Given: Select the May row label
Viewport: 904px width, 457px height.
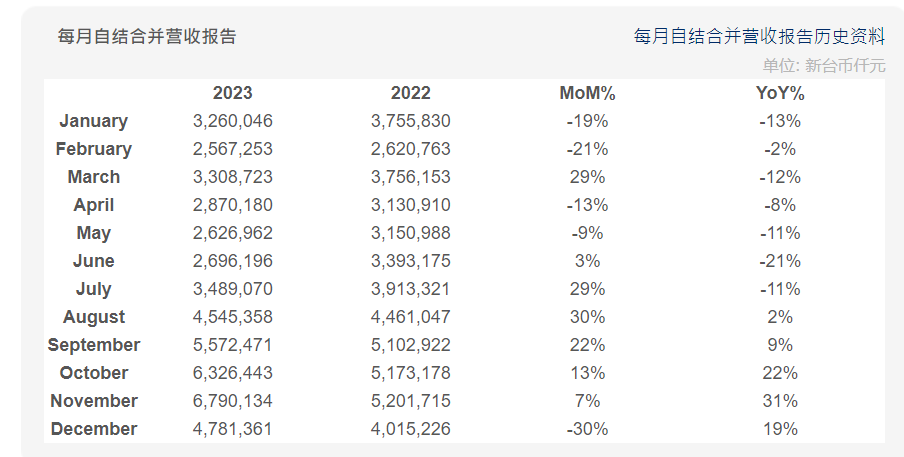Looking at the screenshot, I should (93, 233).
